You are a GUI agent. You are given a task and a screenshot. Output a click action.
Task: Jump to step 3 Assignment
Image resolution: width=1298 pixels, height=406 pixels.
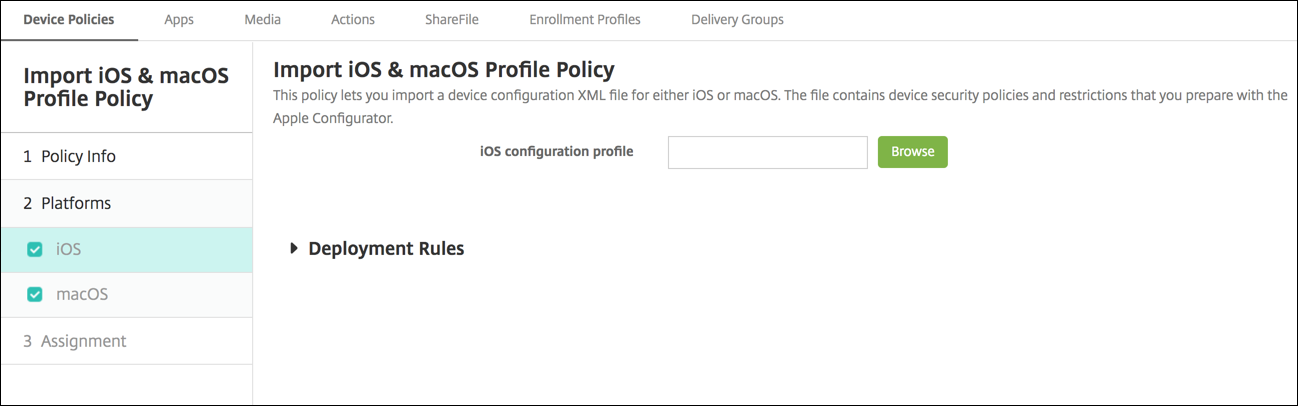pyautogui.click(x=75, y=341)
